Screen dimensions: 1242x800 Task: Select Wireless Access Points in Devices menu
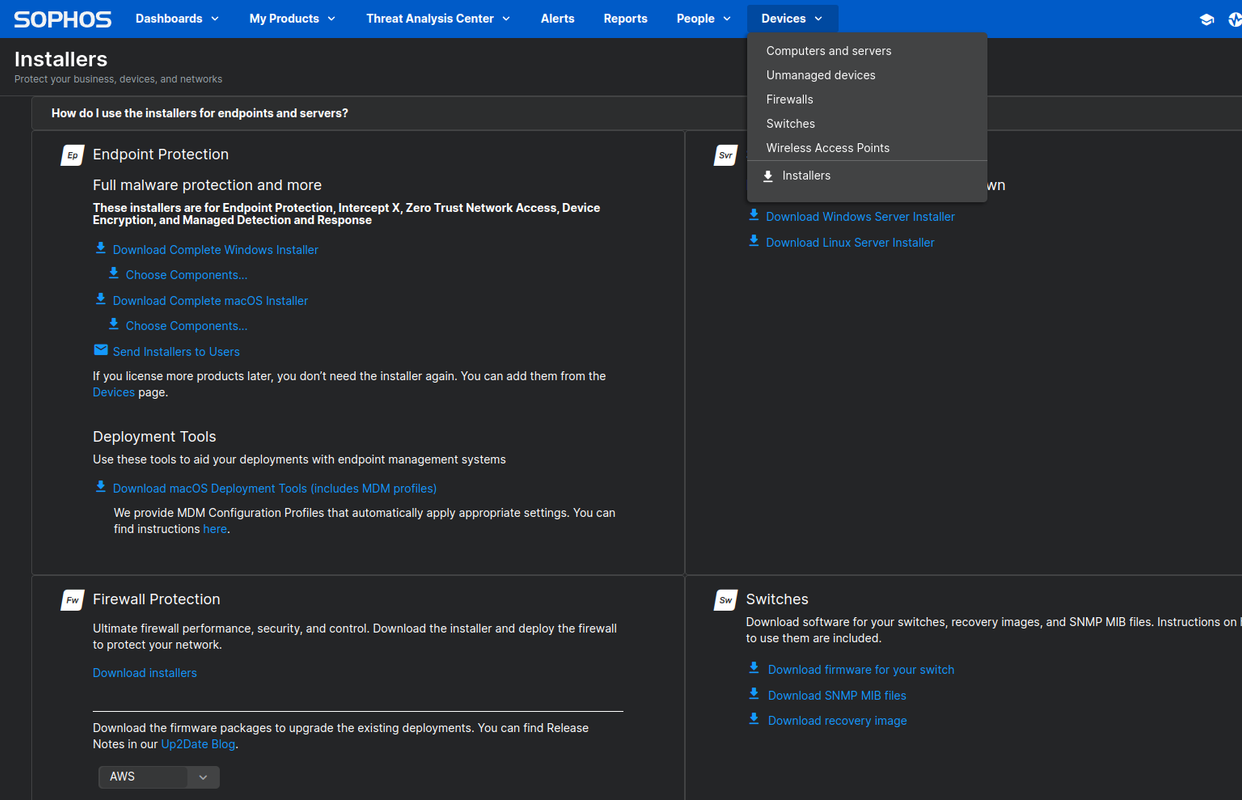click(x=828, y=147)
